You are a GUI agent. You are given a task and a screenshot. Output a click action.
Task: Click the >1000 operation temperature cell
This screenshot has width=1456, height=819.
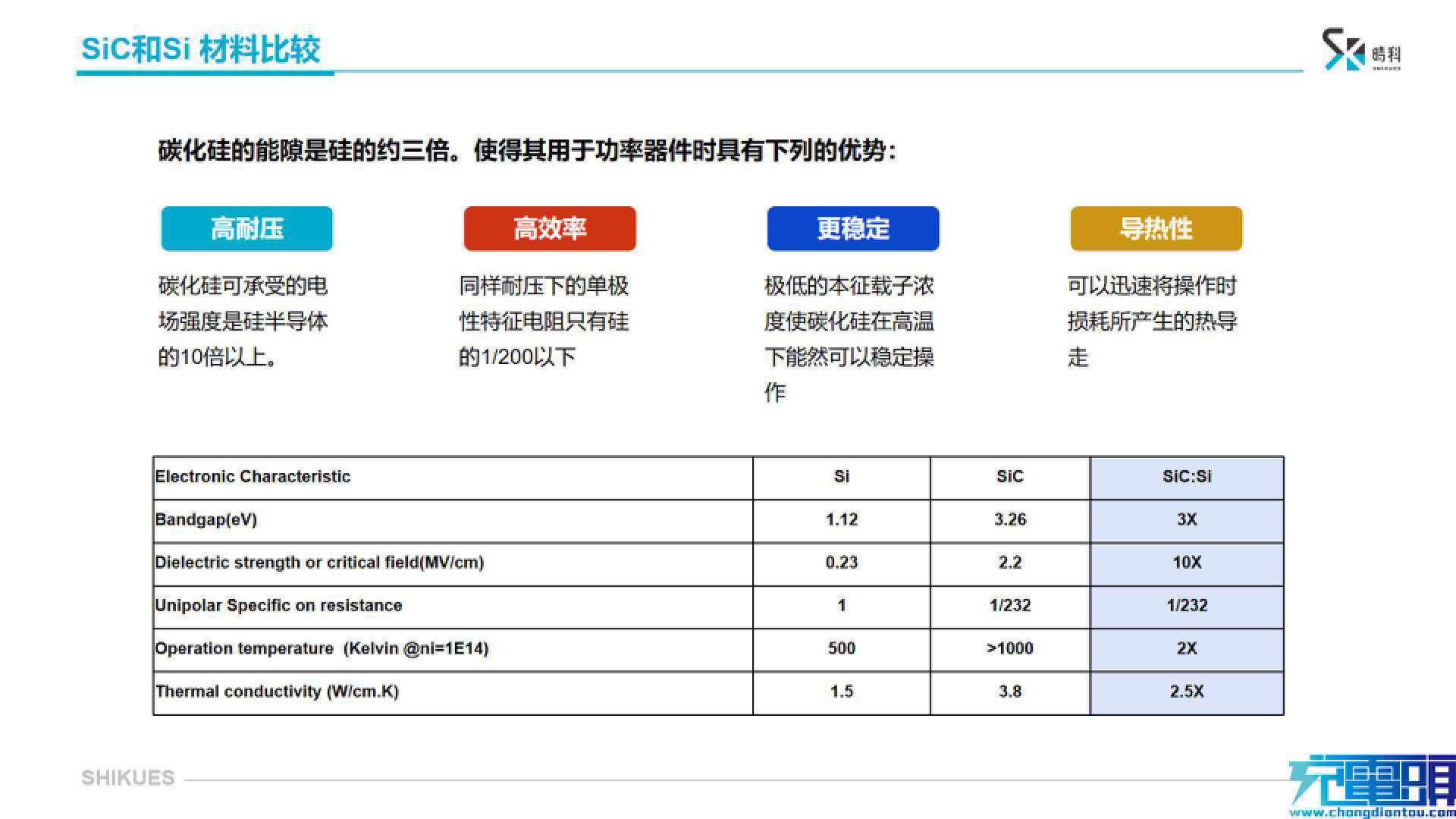(x=1009, y=649)
